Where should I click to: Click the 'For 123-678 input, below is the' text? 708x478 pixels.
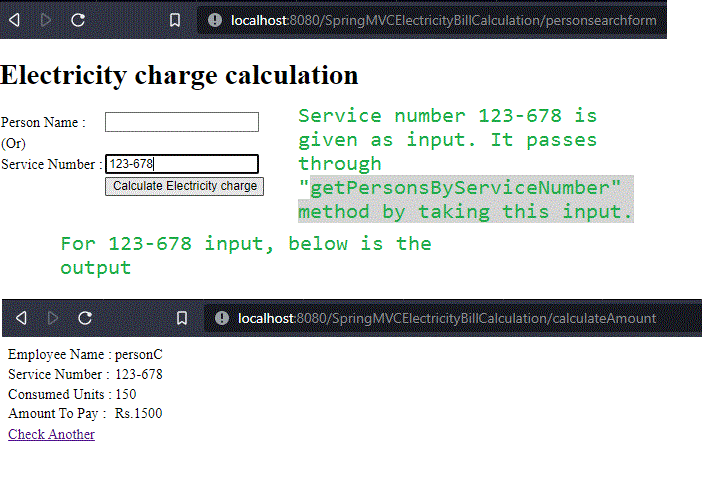[246, 244]
